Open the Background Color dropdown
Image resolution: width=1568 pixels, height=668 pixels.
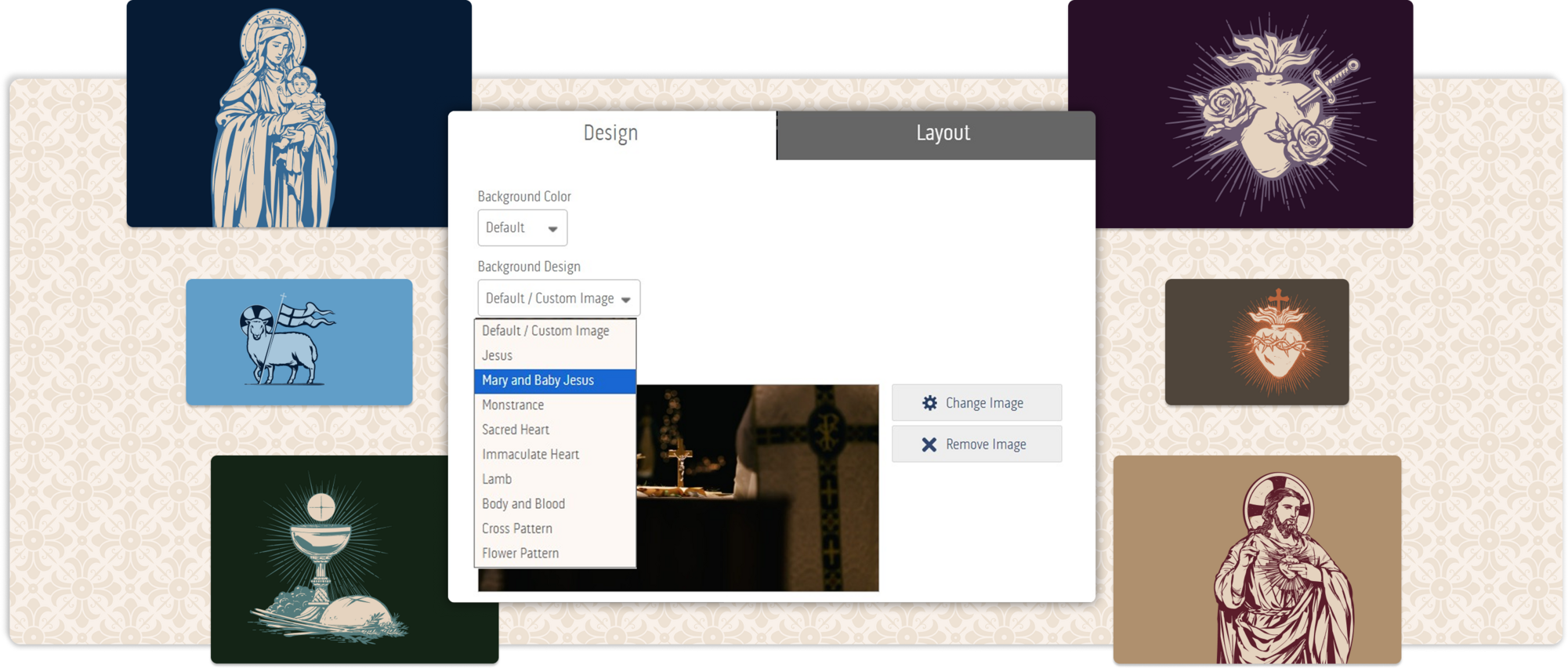522,228
